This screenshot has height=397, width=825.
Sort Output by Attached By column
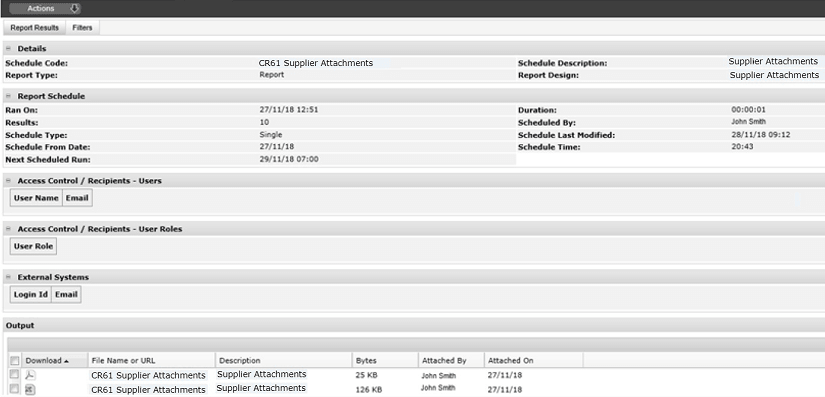coord(451,361)
